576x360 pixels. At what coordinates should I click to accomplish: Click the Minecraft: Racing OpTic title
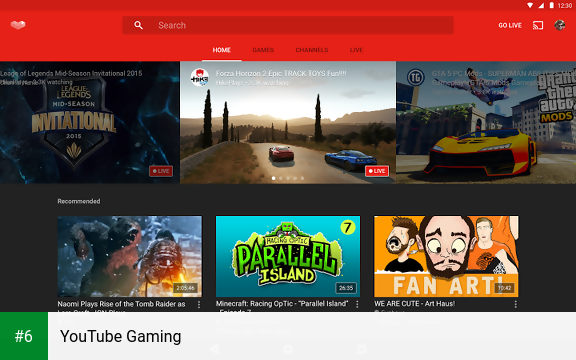tap(282, 304)
